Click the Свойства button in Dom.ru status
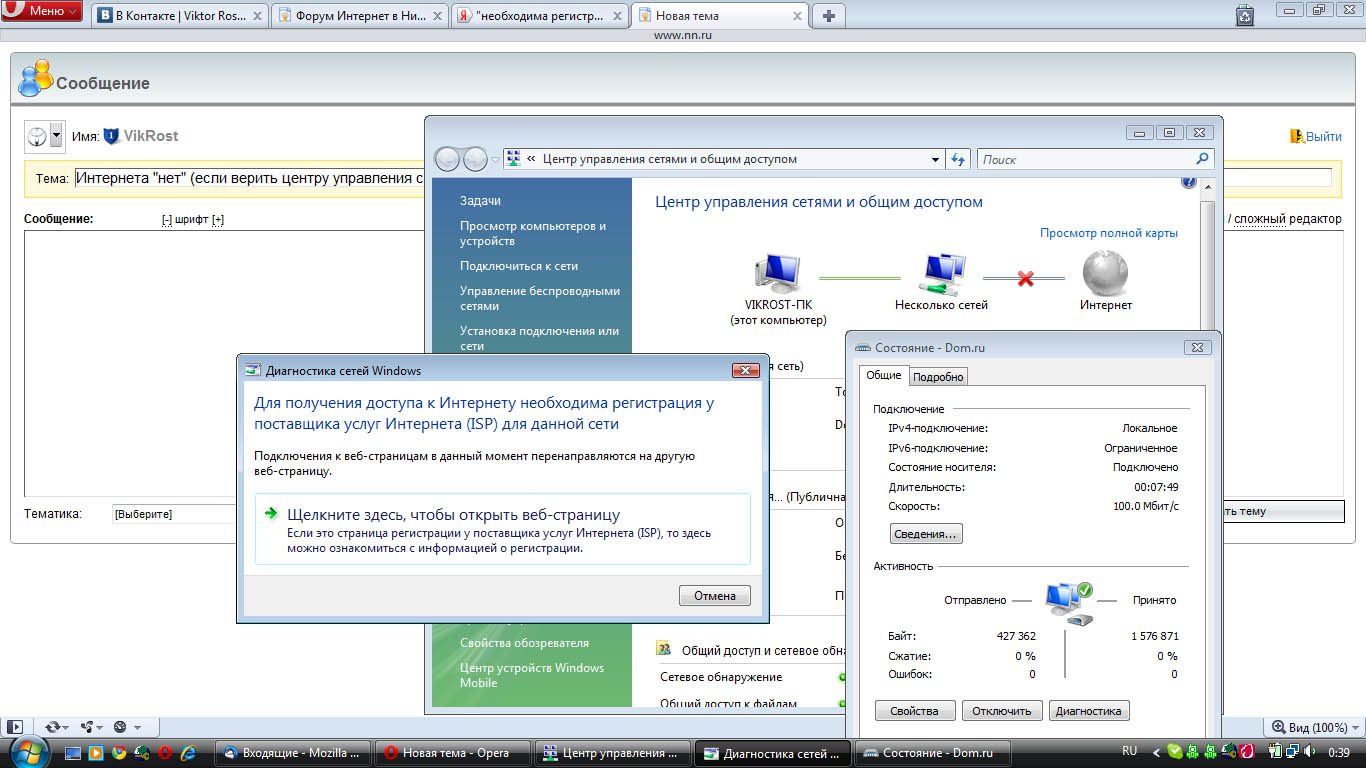Viewport: 1366px width, 768px height. click(914, 711)
